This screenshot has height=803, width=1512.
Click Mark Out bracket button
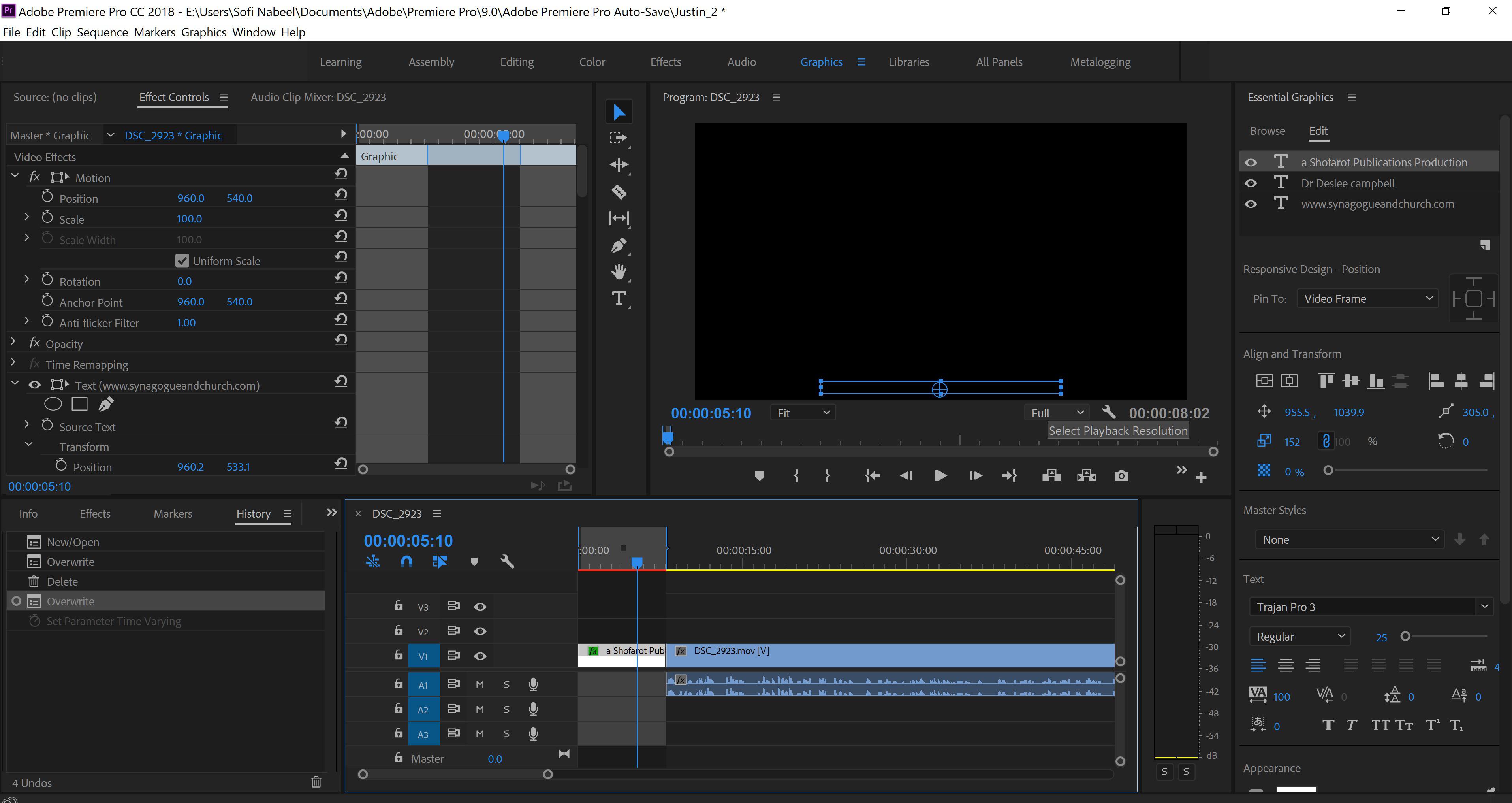click(827, 476)
